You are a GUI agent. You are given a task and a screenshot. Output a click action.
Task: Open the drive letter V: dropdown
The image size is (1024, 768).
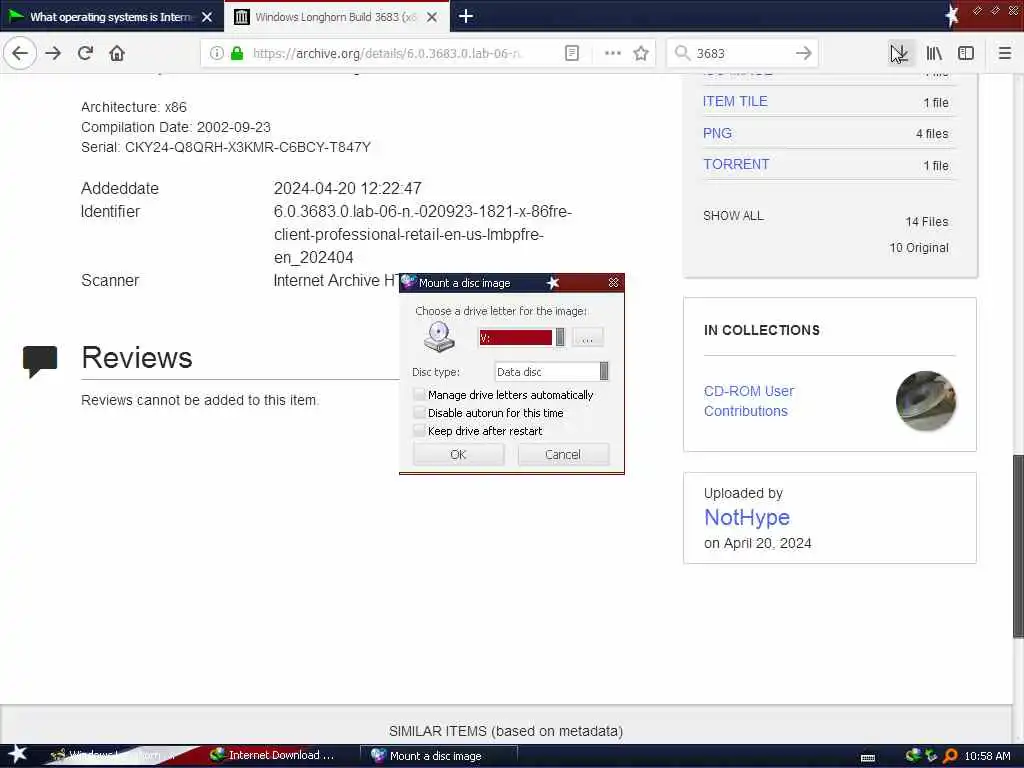pos(560,337)
